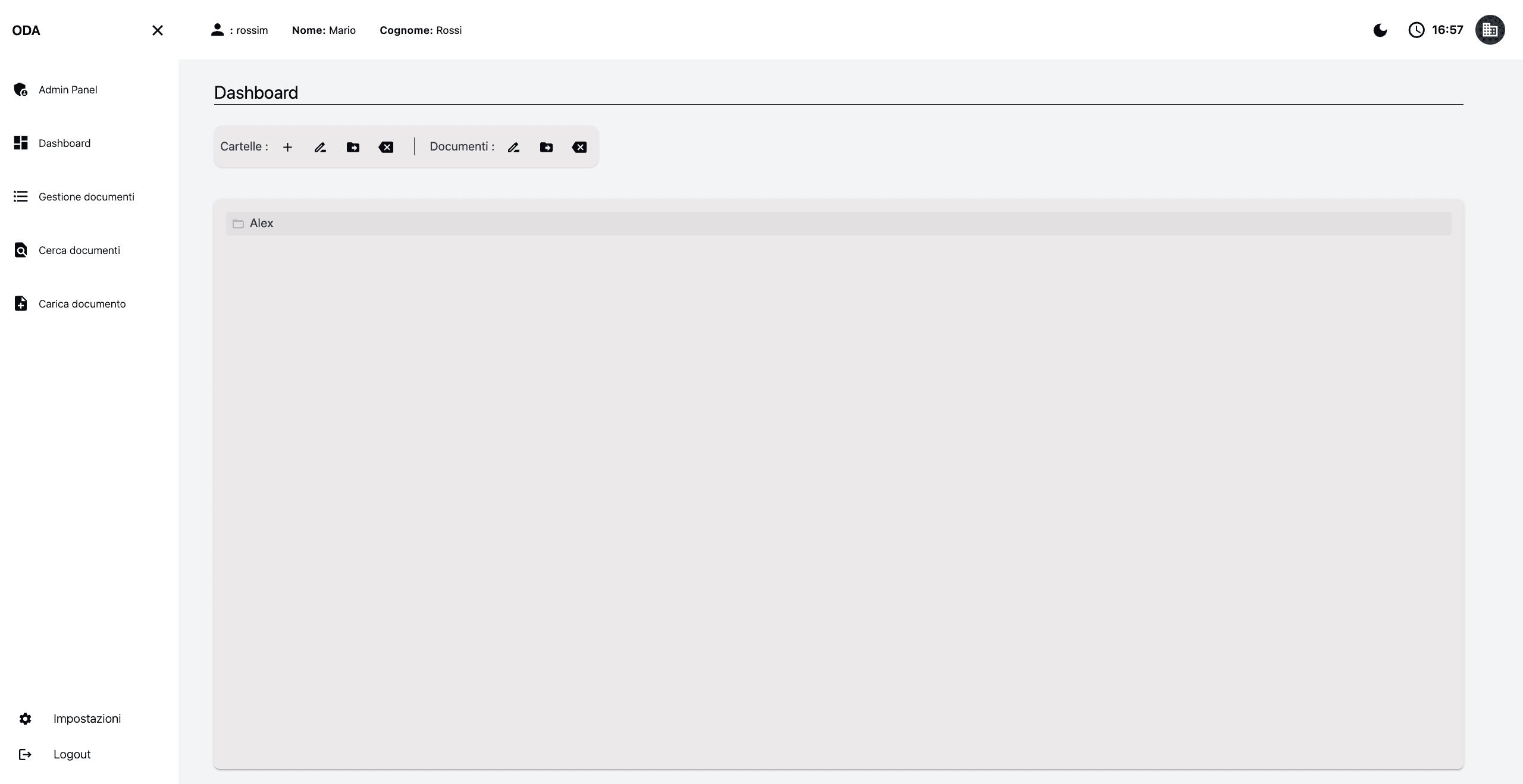Expand the Alex folder
The image size is (1523, 784).
pyautogui.click(x=261, y=224)
